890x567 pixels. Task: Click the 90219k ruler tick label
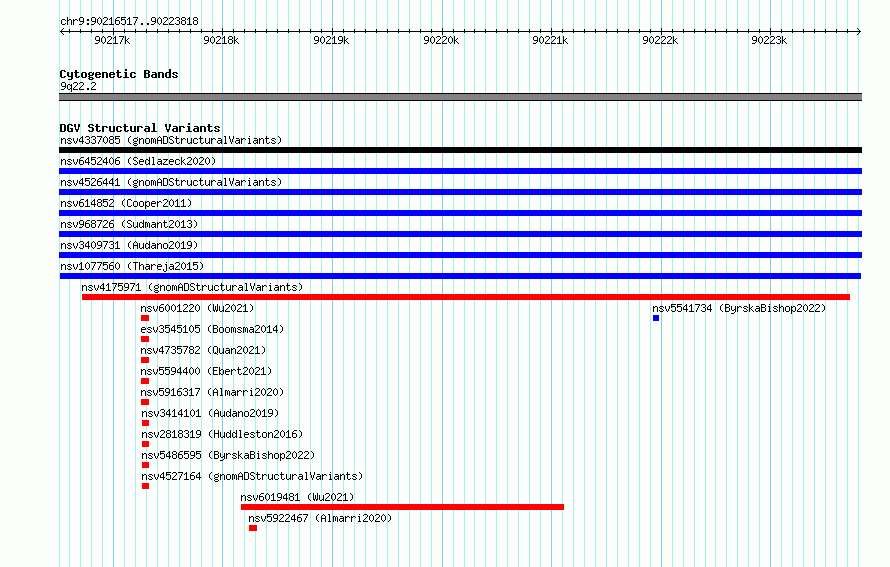[x=331, y=40]
